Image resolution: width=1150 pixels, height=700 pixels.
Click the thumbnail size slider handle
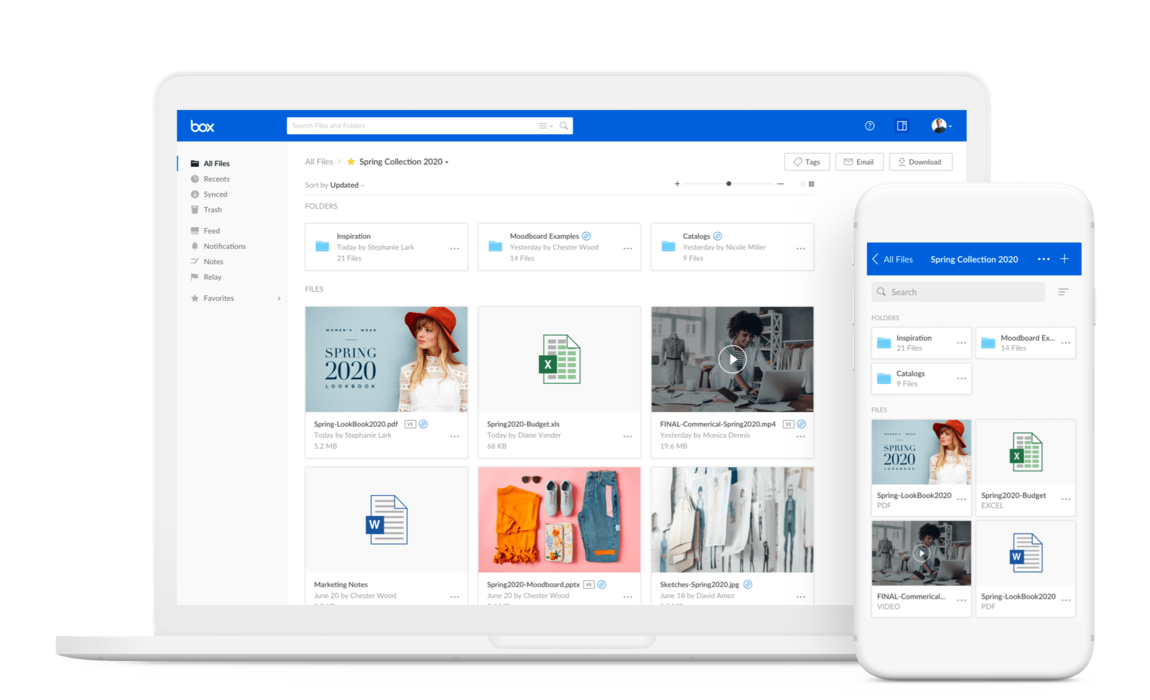[728, 184]
